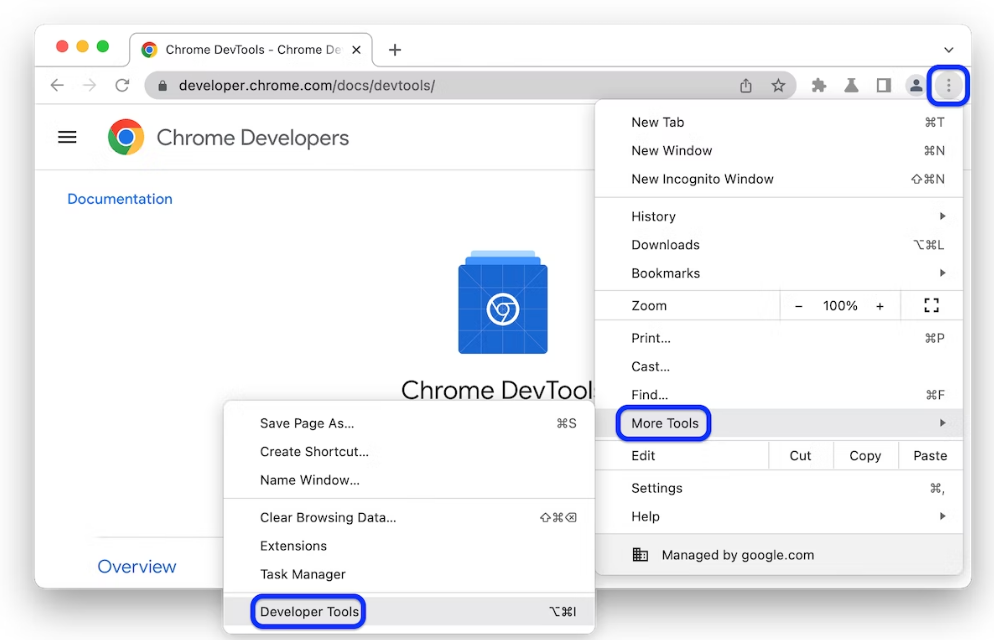
Task: Click the browser forward arrow
Action: (x=89, y=85)
